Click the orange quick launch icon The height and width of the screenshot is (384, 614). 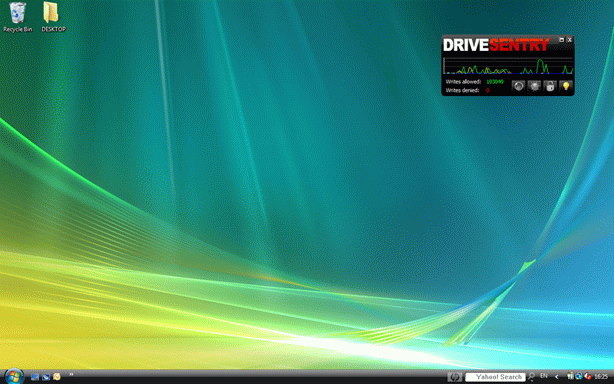click(57, 377)
